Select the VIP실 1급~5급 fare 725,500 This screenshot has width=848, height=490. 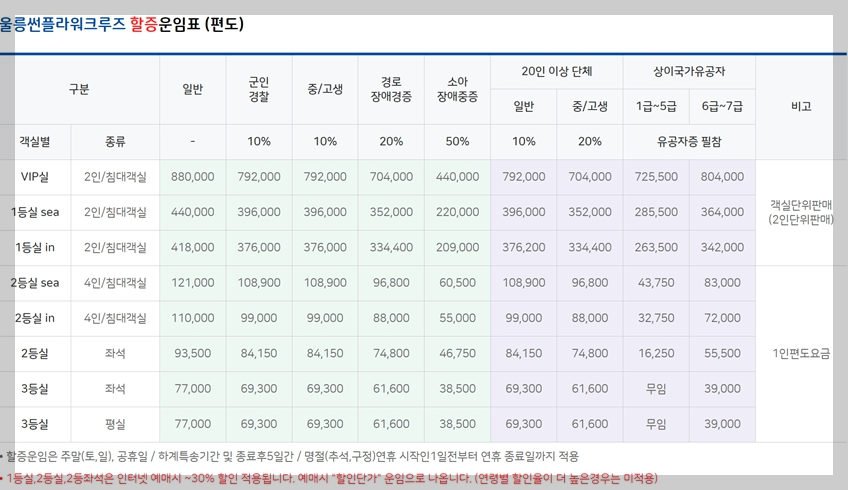(x=656, y=177)
